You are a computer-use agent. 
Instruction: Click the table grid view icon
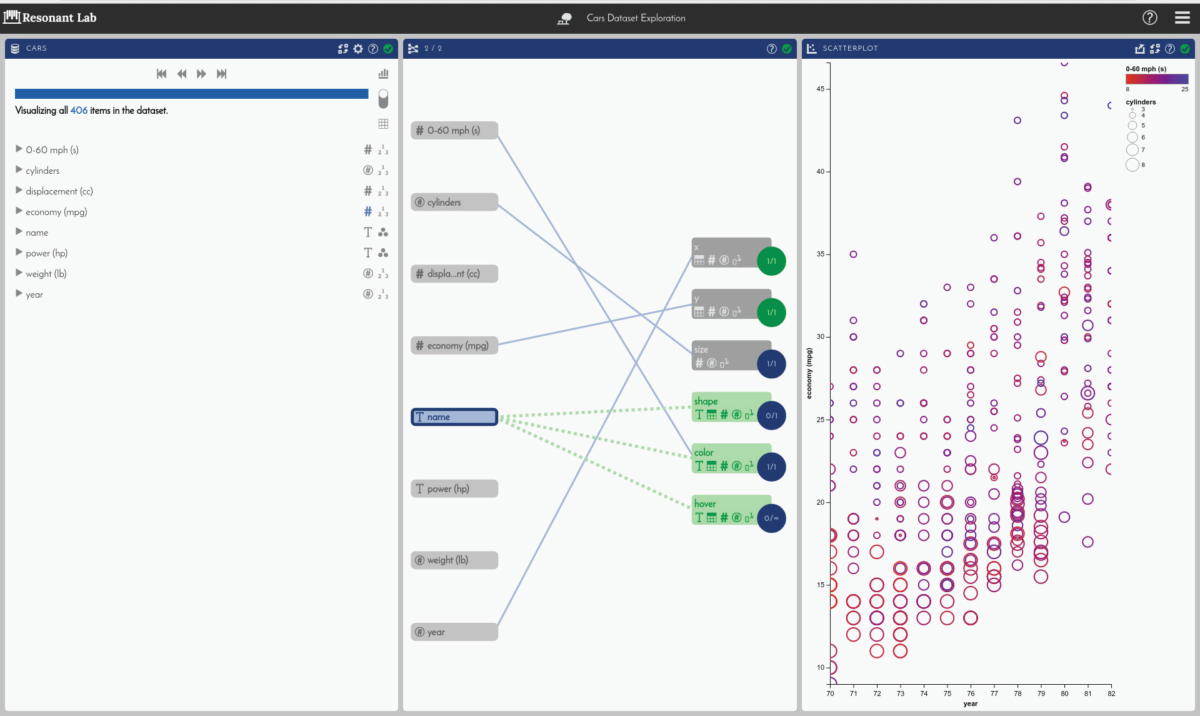[383, 124]
